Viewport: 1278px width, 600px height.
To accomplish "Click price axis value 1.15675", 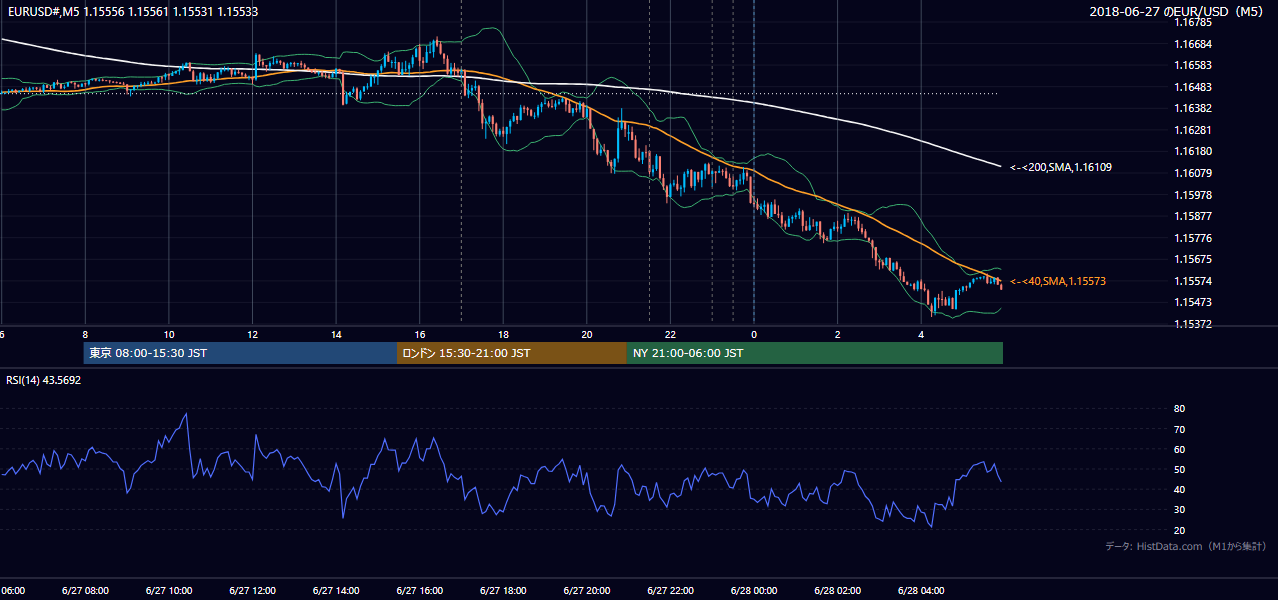I will tap(1192, 259).
